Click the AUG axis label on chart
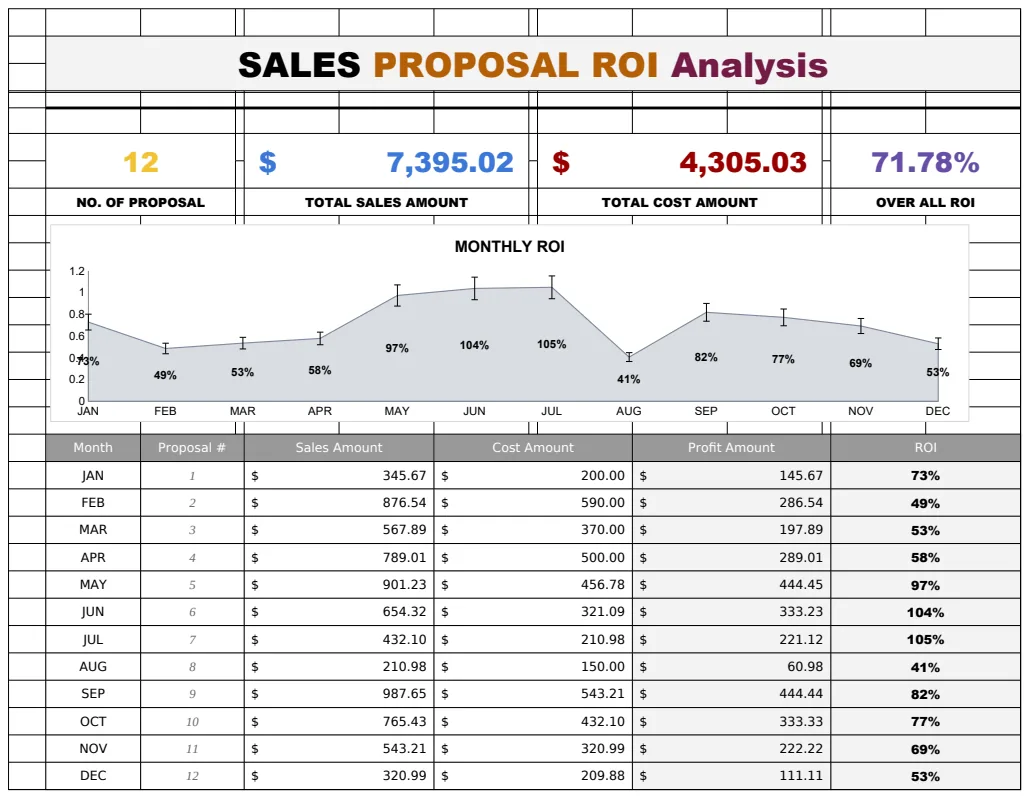The image size is (1030, 799). coord(629,411)
